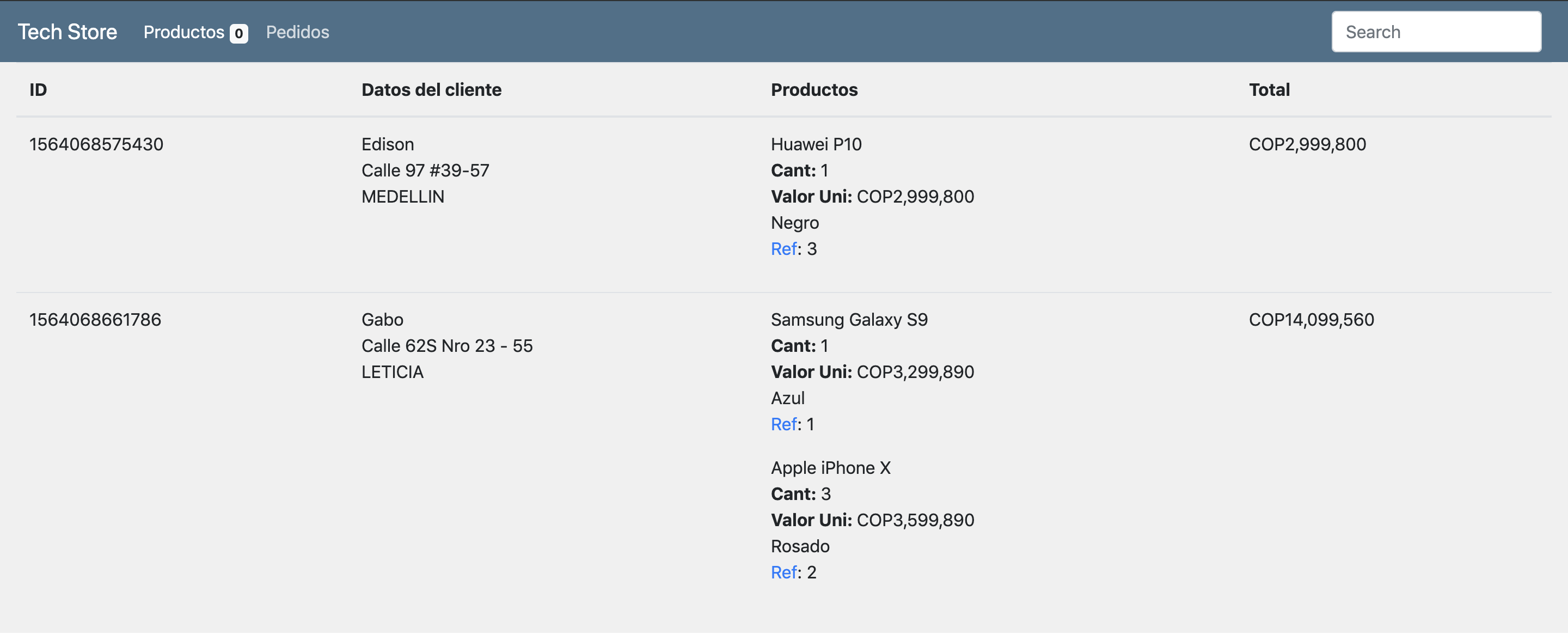Click the Datos del cliente column header
Screen dimensions: 1568x634
pyautogui.click(x=431, y=89)
